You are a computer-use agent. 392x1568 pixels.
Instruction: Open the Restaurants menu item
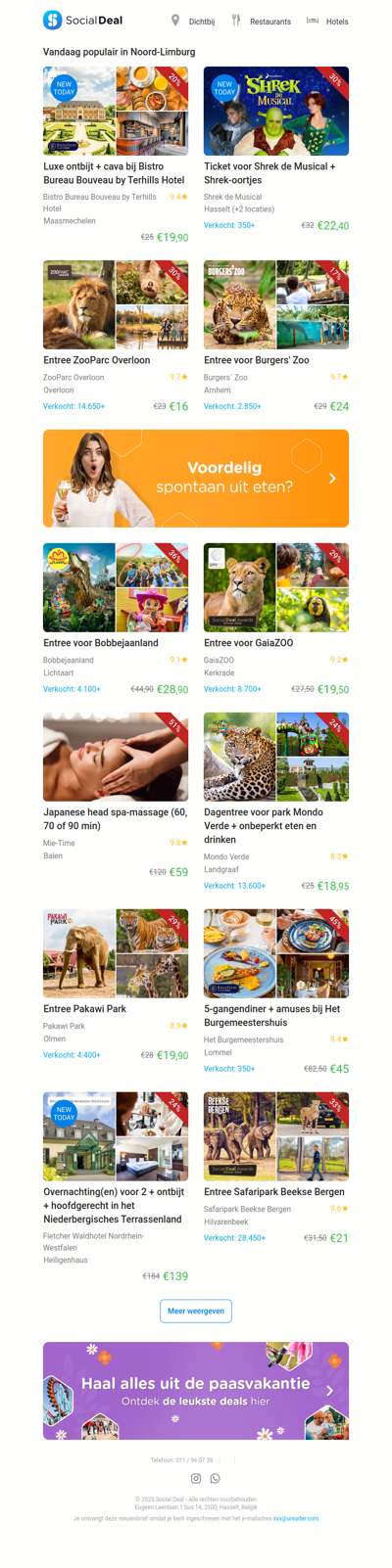click(x=270, y=22)
